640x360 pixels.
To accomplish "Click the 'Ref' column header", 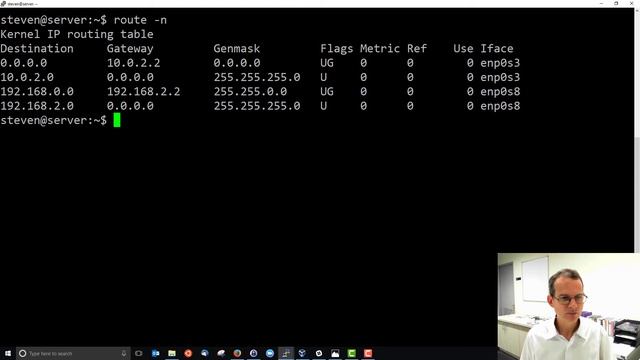I will [x=417, y=49].
